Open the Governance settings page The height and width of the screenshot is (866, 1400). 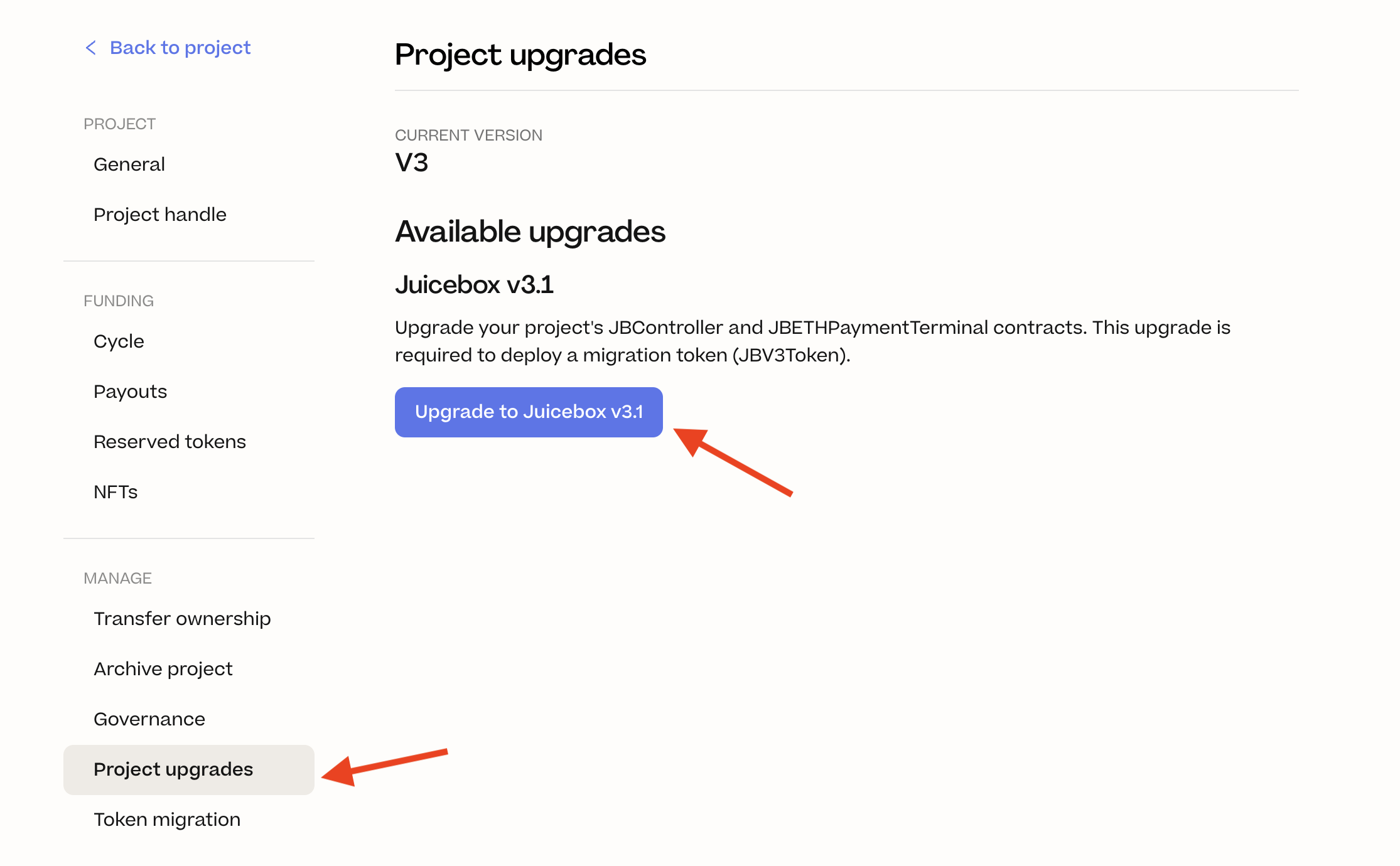pyautogui.click(x=149, y=719)
